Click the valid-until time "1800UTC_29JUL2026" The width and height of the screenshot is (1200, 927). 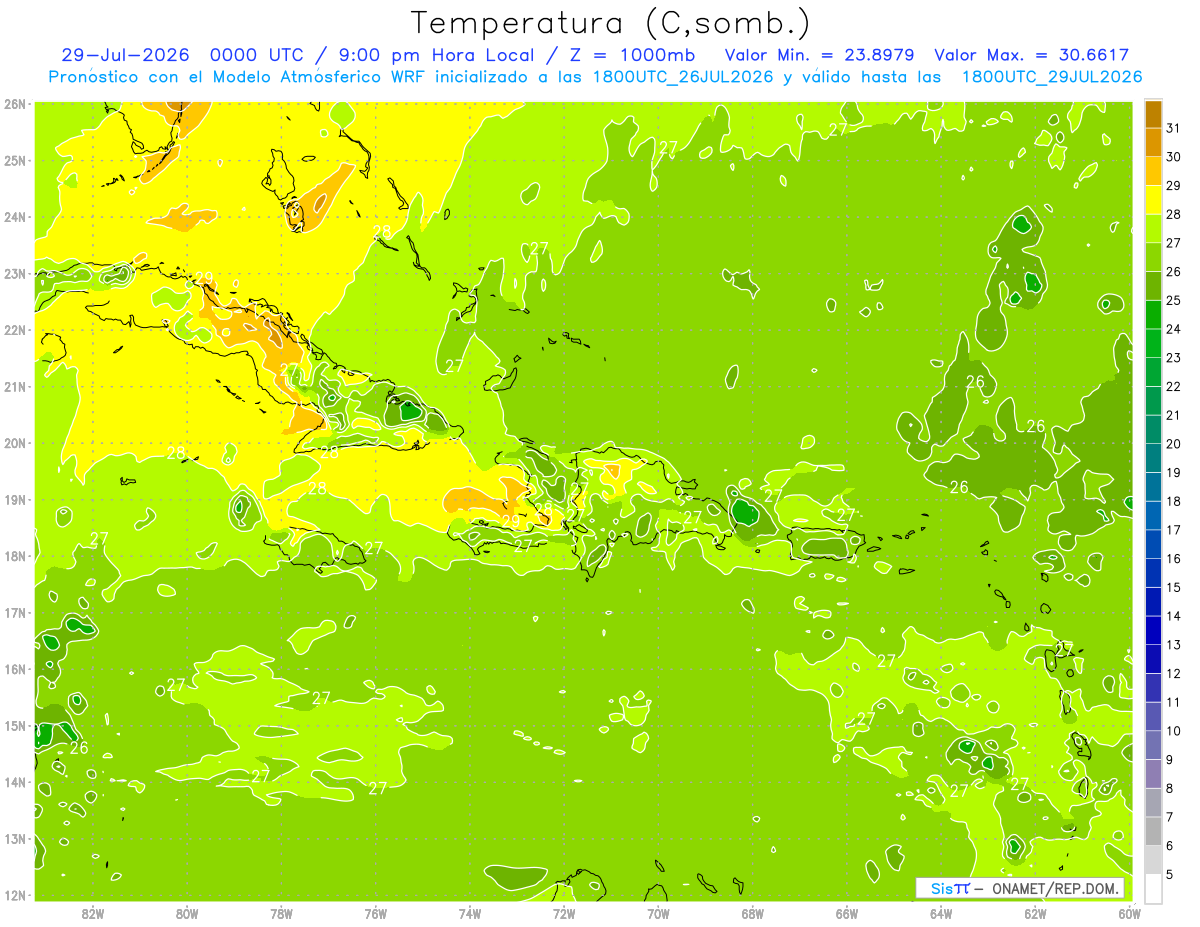[x=1052, y=77]
